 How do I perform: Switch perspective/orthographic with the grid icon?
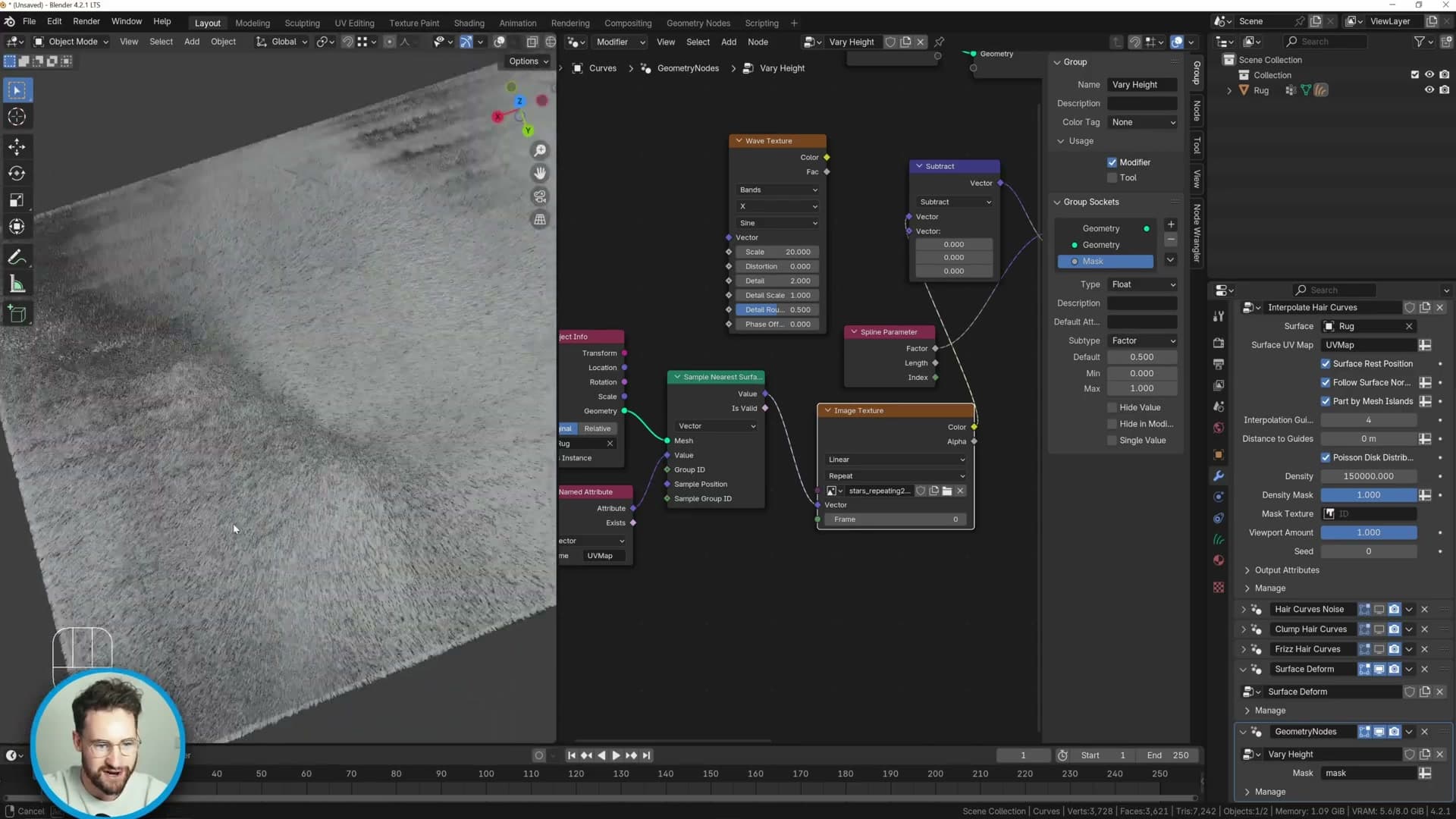[540, 220]
